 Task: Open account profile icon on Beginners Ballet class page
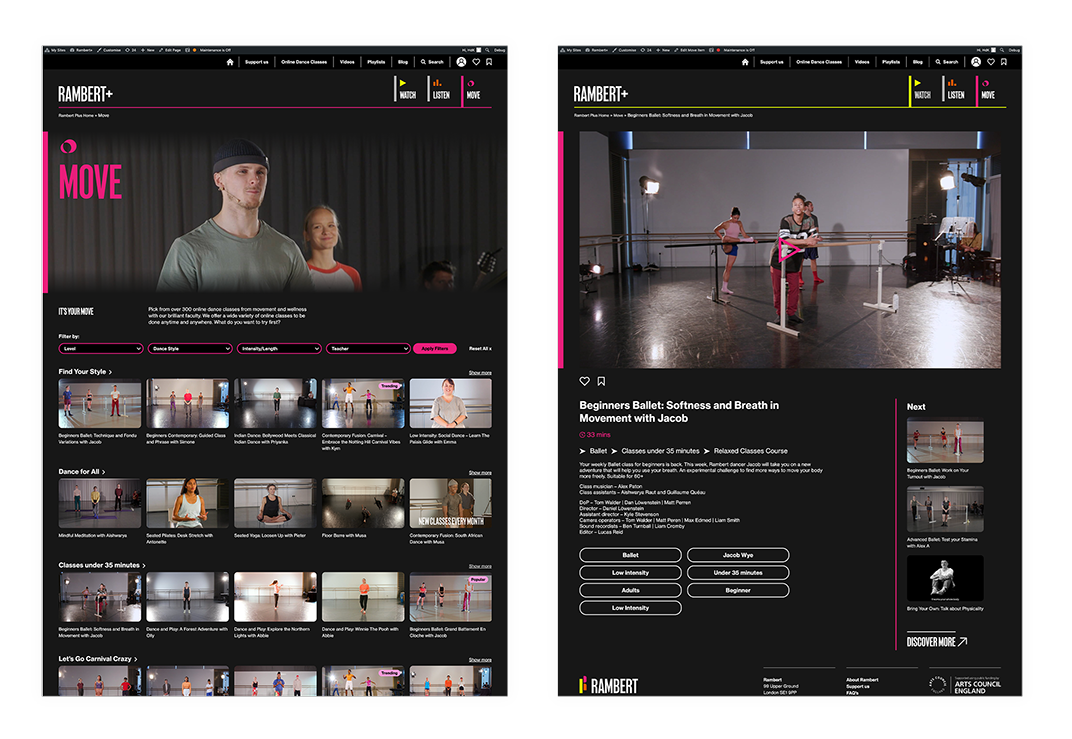click(976, 62)
